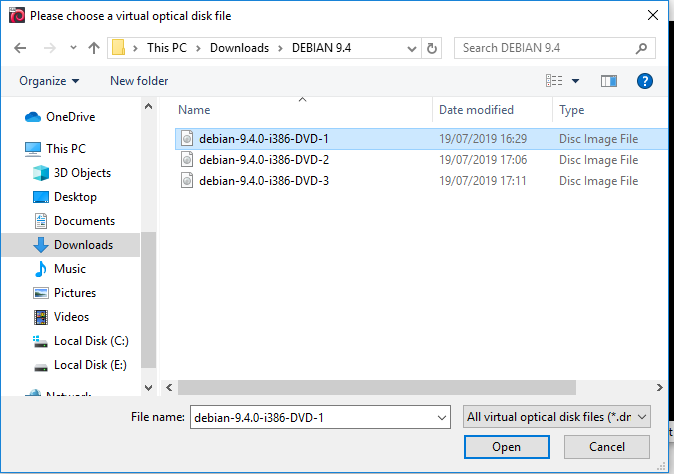Open the Organize menu

[x=49, y=81]
